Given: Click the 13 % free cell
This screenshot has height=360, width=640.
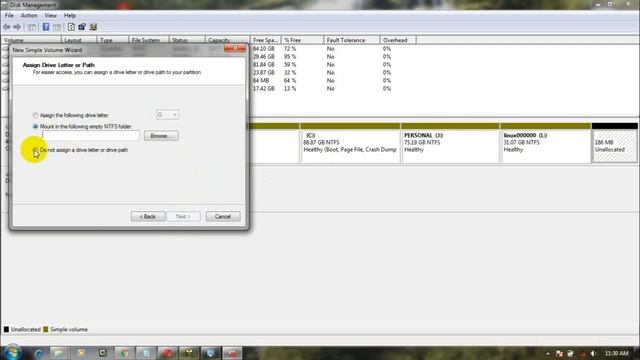Looking at the screenshot, I should tap(290, 89).
